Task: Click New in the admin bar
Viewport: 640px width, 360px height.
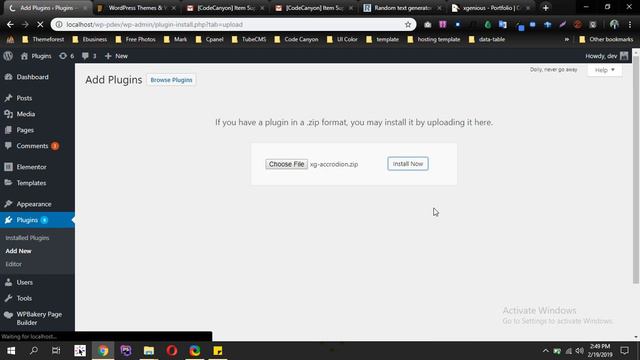Action: [116, 56]
